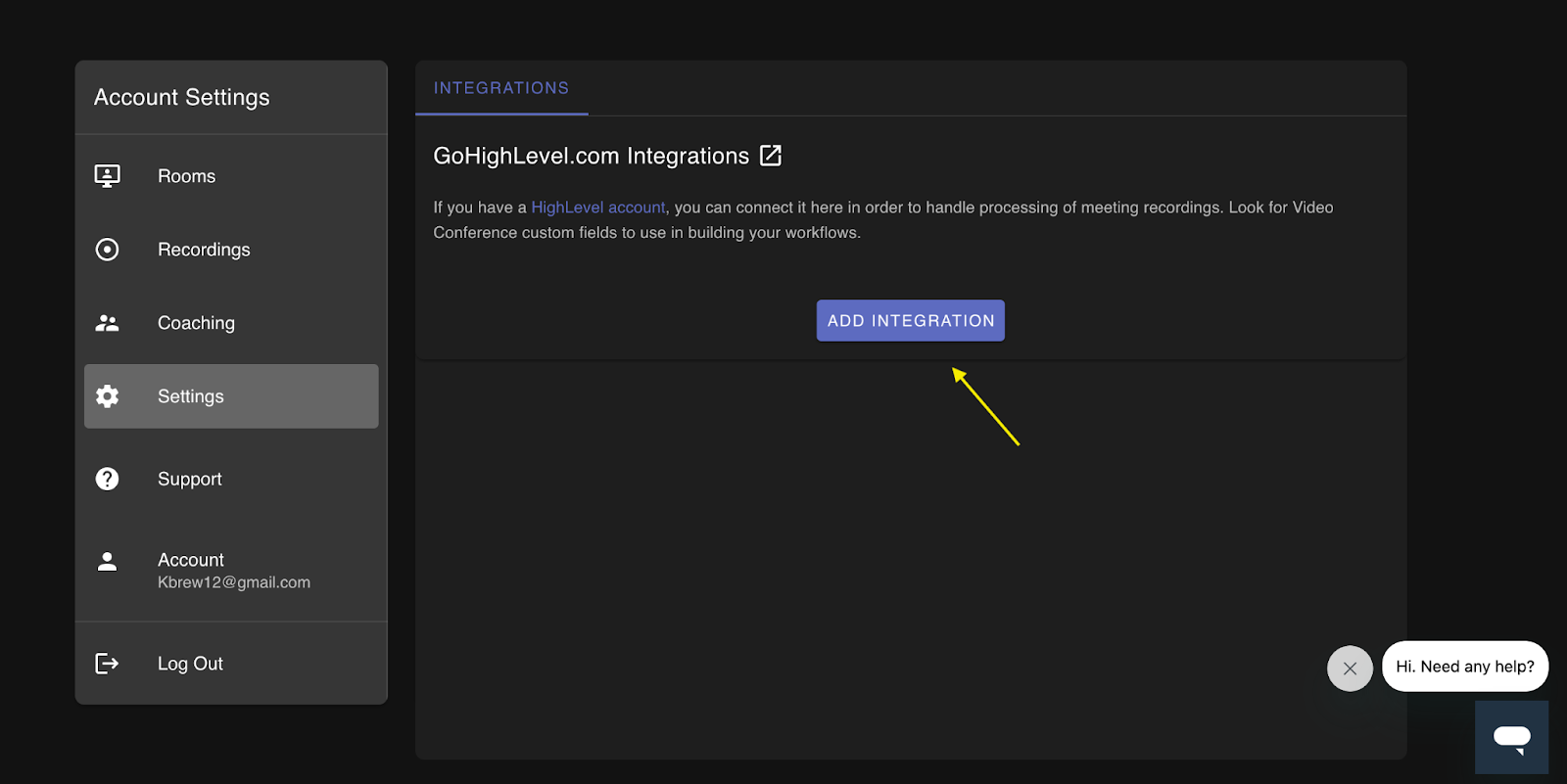This screenshot has height=784, width=1567.
Task: Follow the HighLevel account link
Action: point(598,208)
